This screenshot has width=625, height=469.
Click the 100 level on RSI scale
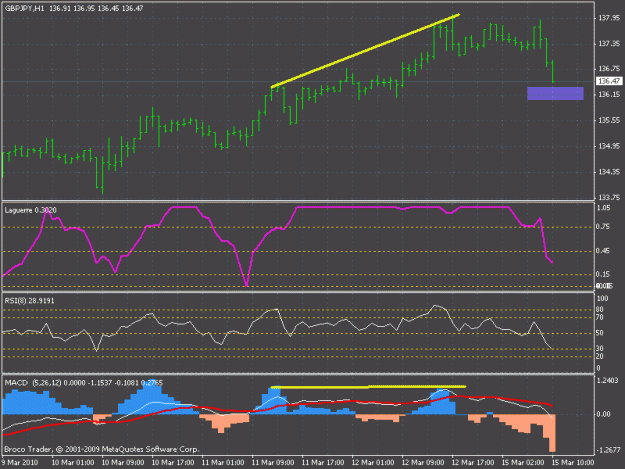603,298
